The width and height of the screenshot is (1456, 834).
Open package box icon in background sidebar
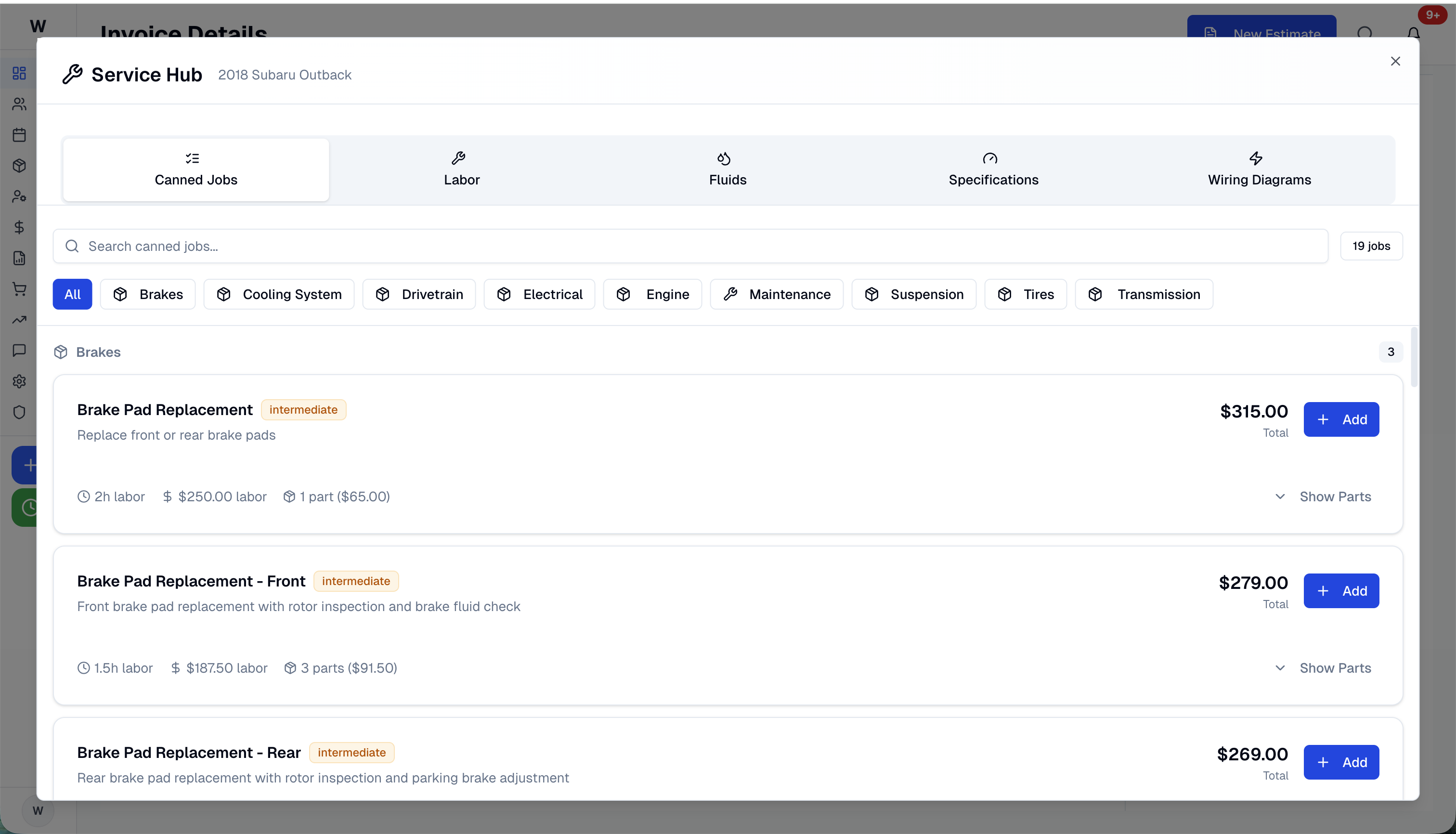pyautogui.click(x=19, y=166)
